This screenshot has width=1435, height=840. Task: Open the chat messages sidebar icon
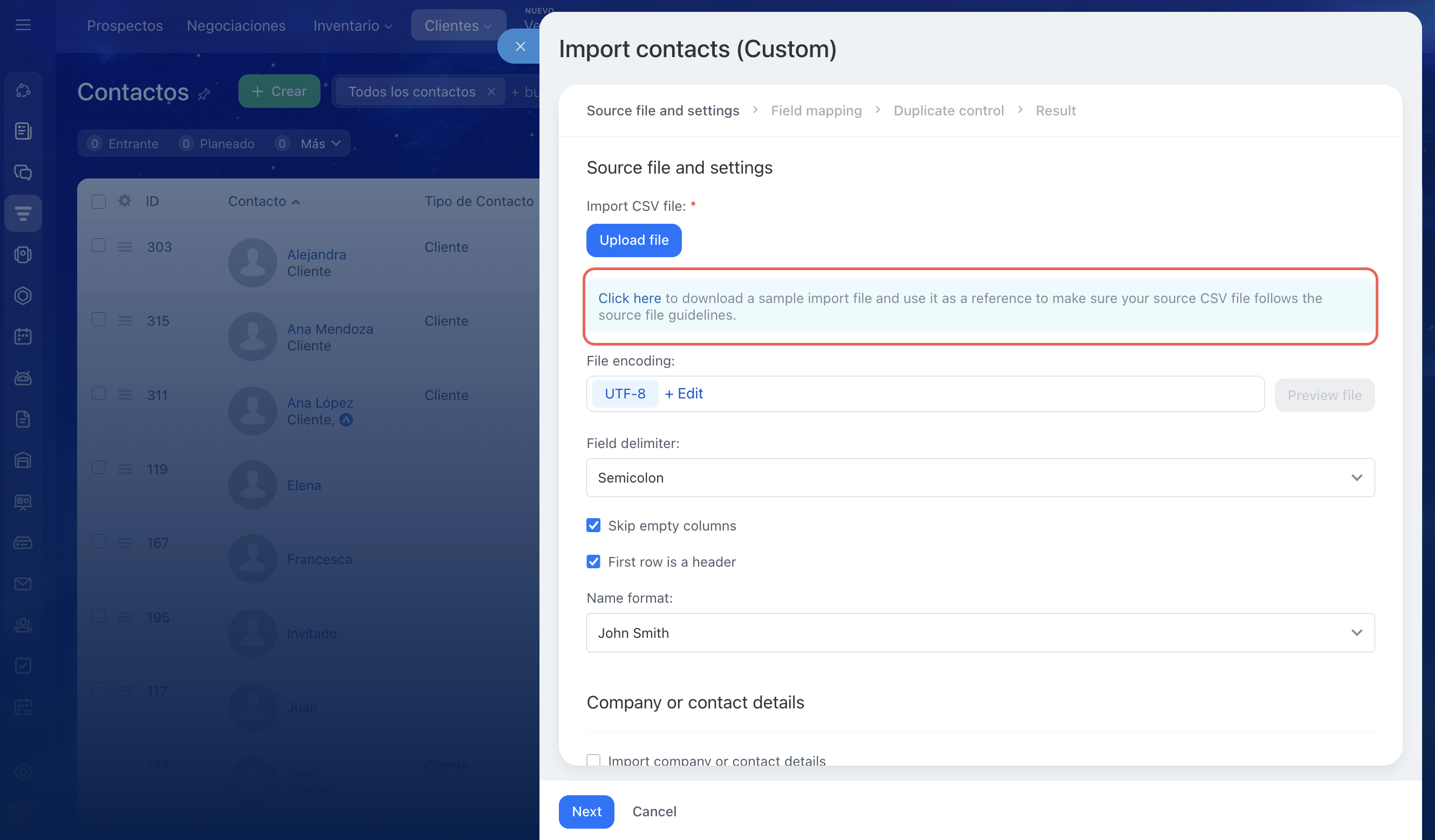pyautogui.click(x=23, y=172)
